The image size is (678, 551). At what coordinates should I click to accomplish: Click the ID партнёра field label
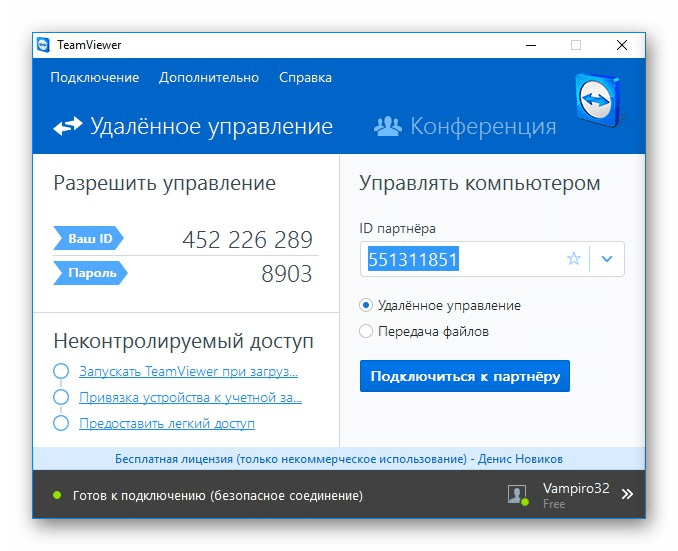pyautogui.click(x=397, y=228)
